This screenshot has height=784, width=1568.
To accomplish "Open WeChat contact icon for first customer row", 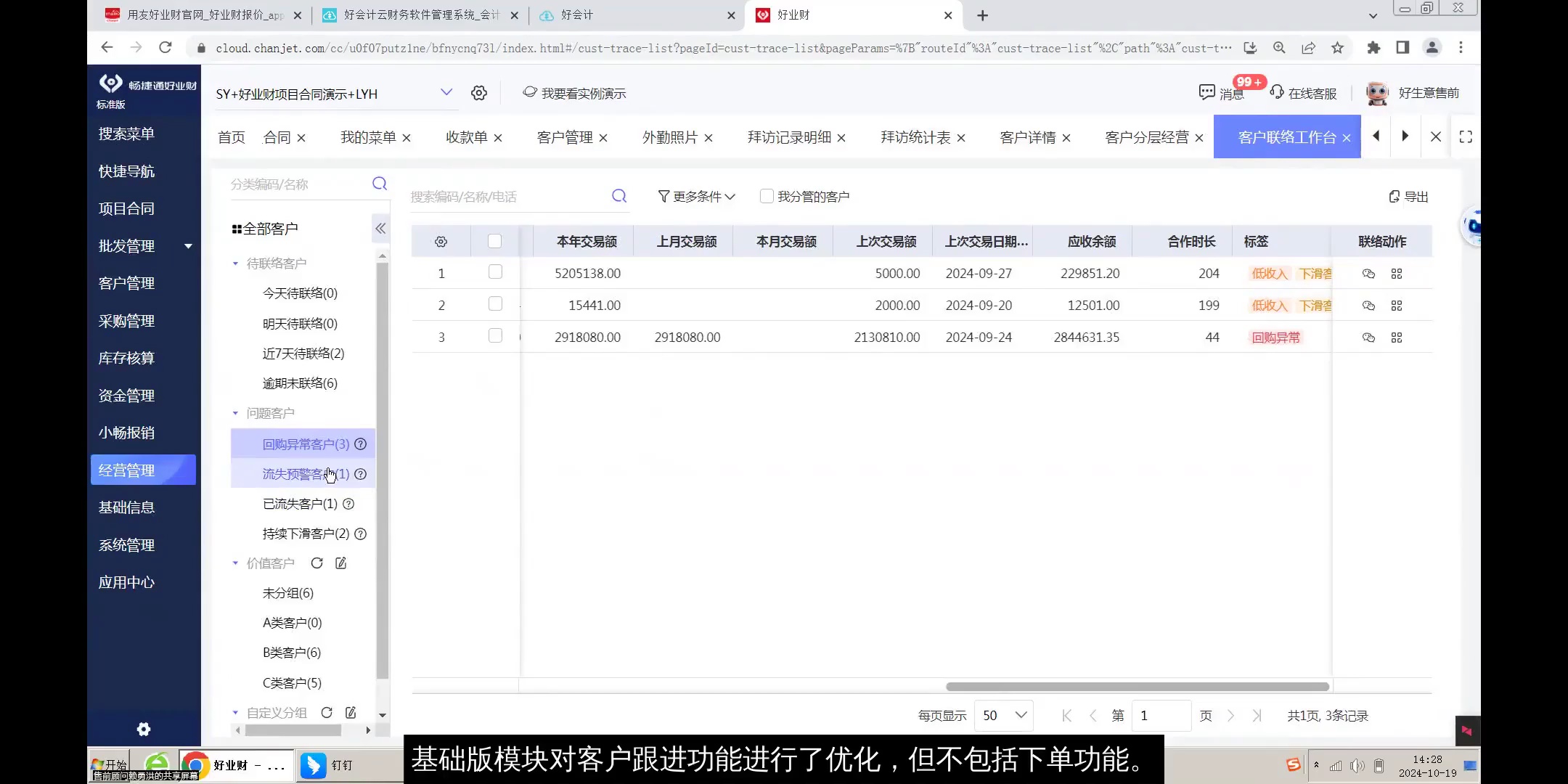I will [1369, 274].
